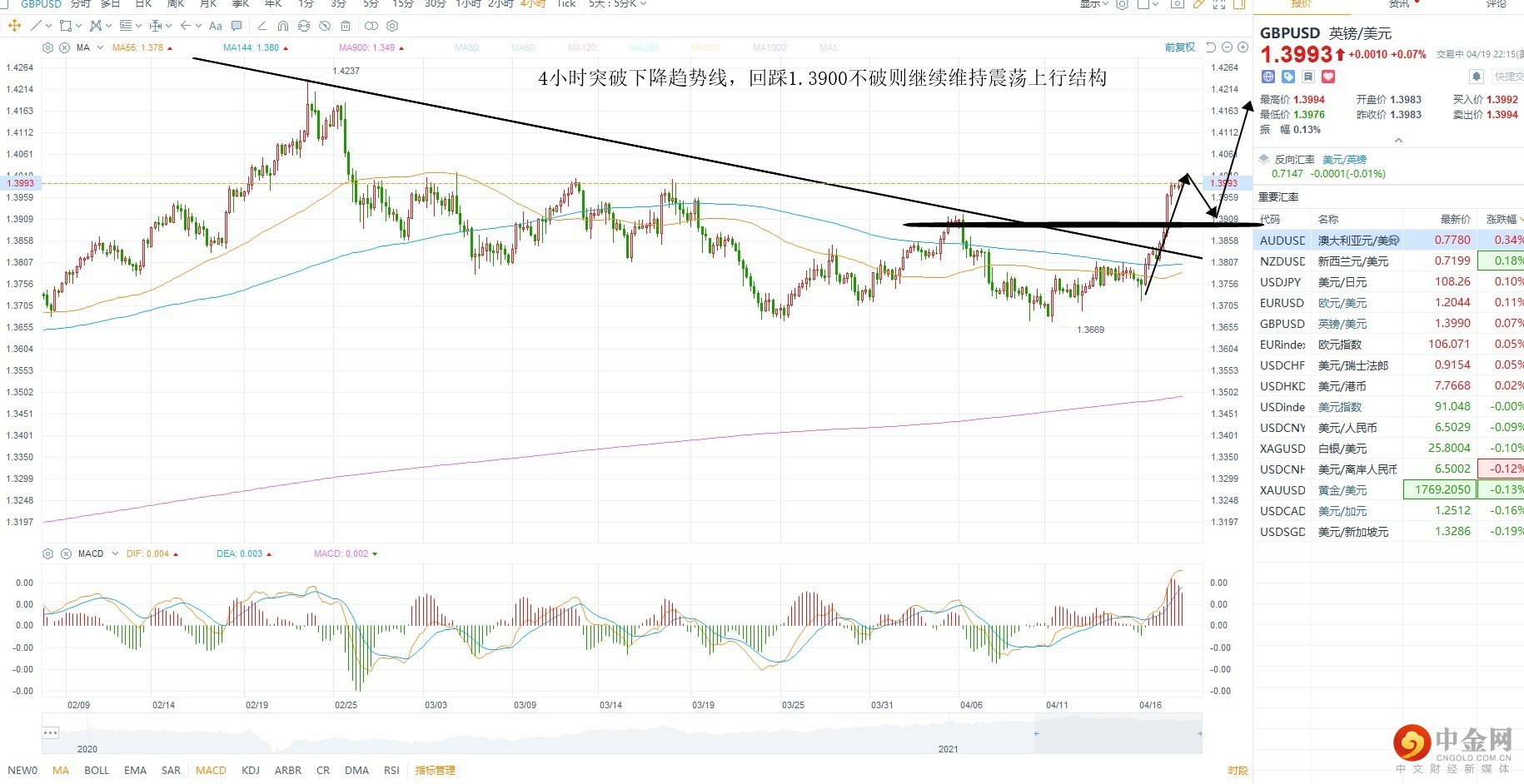1524x784 pixels.
Task: Toggle BOLL indicator at bottom bar
Action: 97,771
